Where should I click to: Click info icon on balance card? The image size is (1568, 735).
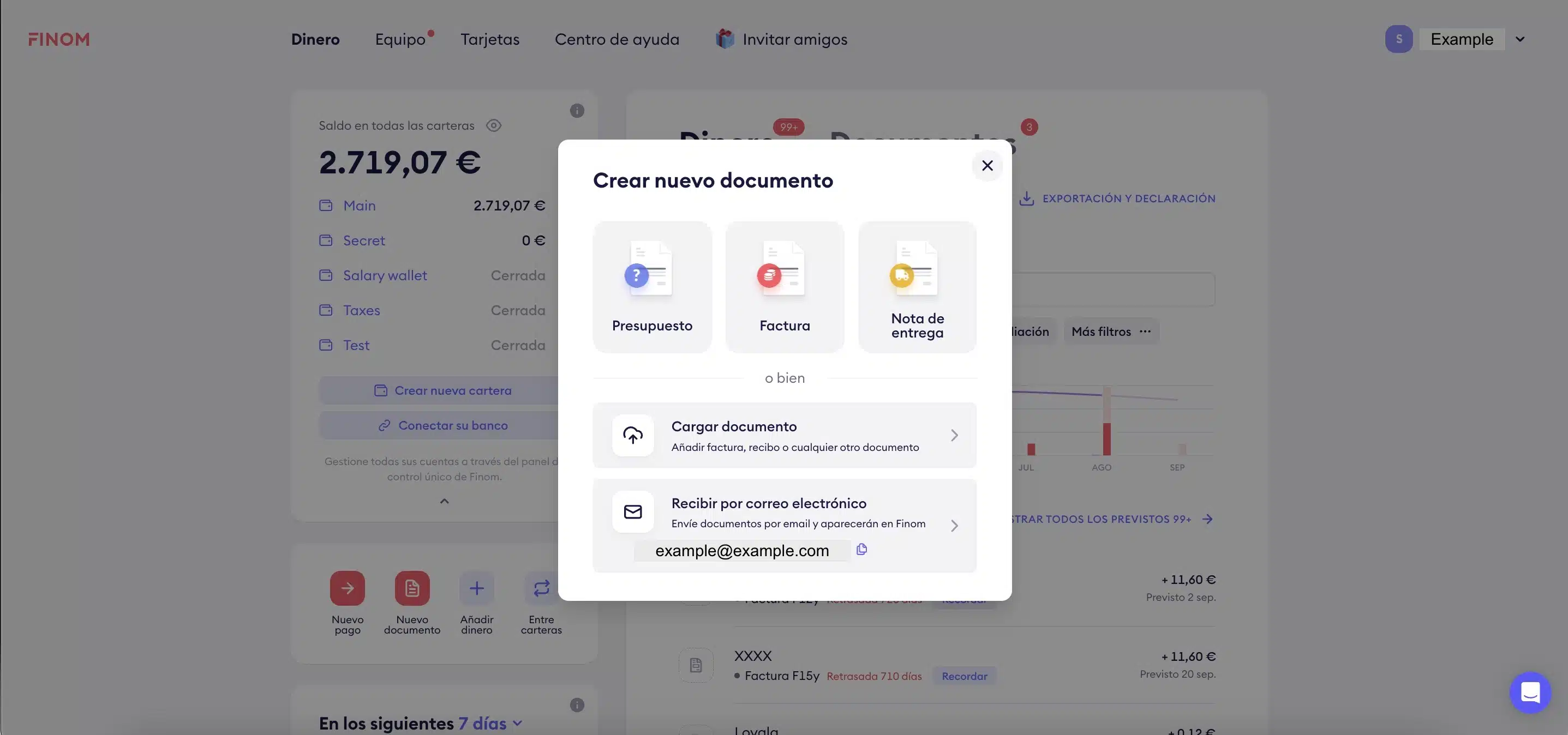tap(577, 111)
